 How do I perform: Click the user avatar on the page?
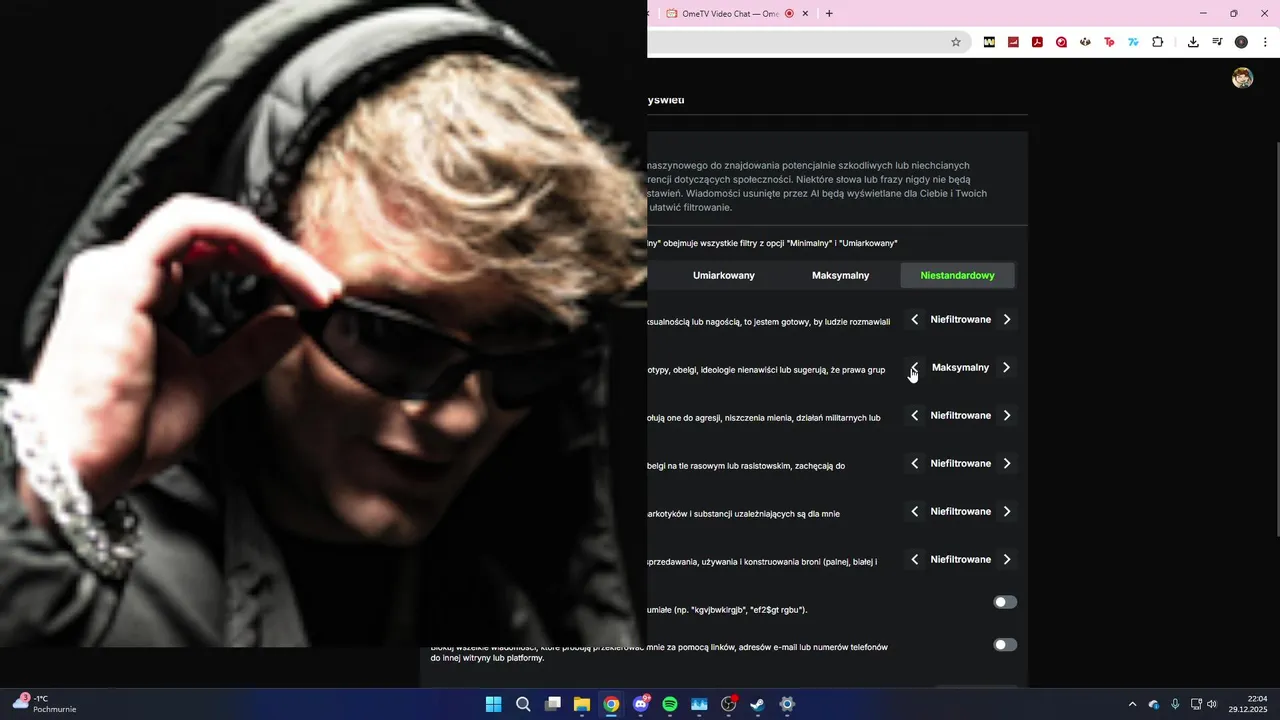point(1242,78)
